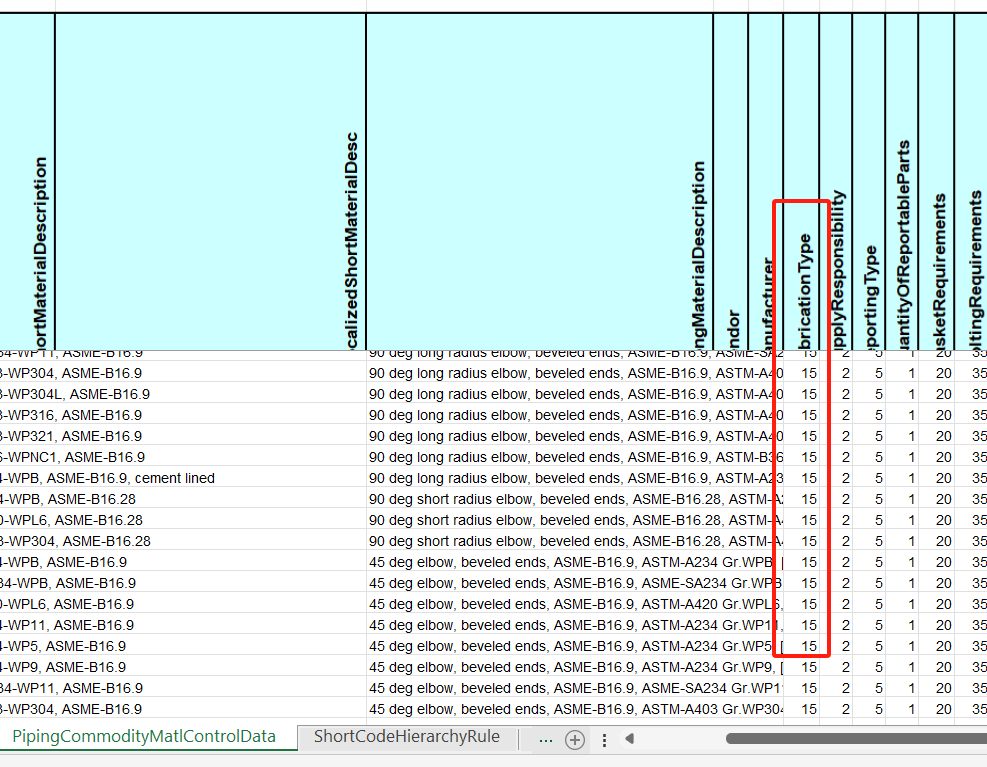Viewport: 987px width, 767px height.
Task: Switch to PipingCommodityMatlControlData sheet tab
Action: [x=144, y=737]
